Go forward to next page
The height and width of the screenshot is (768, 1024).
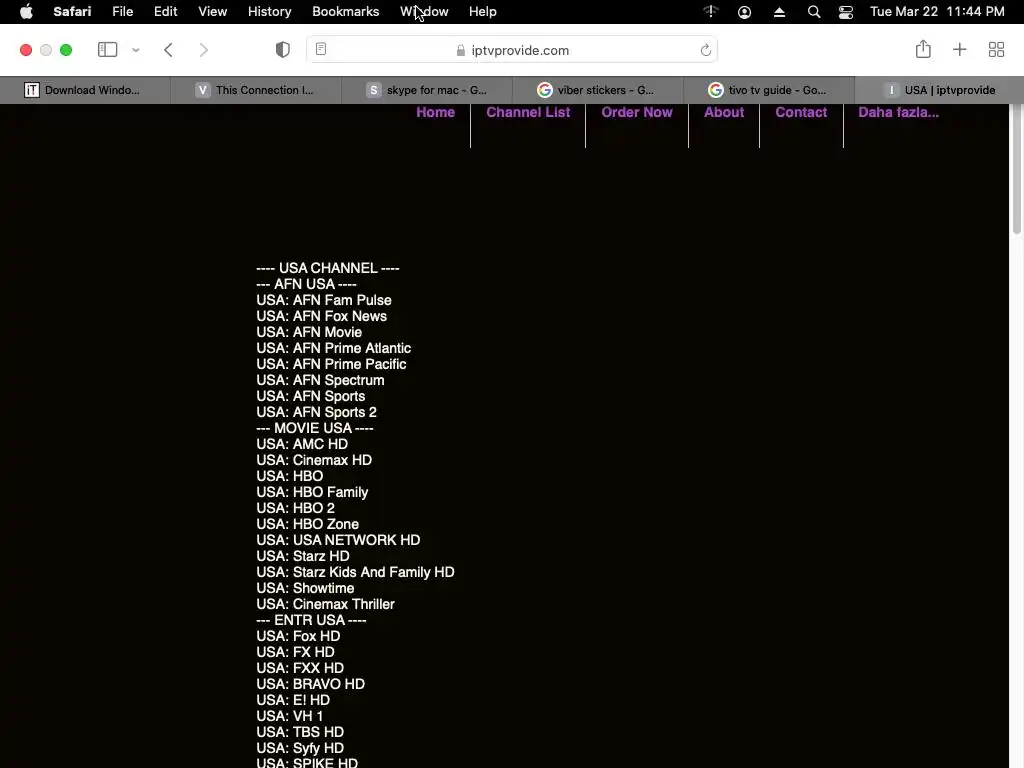tap(204, 50)
